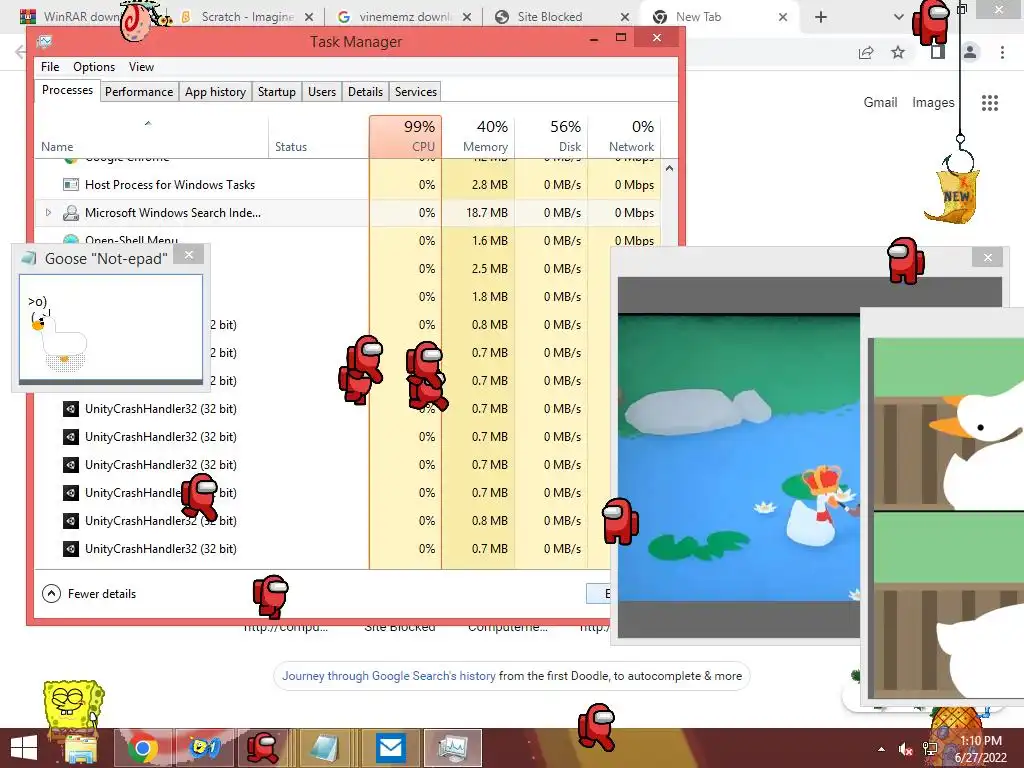Open the Google Images link
This screenshot has height=768, width=1024.
(933, 102)
